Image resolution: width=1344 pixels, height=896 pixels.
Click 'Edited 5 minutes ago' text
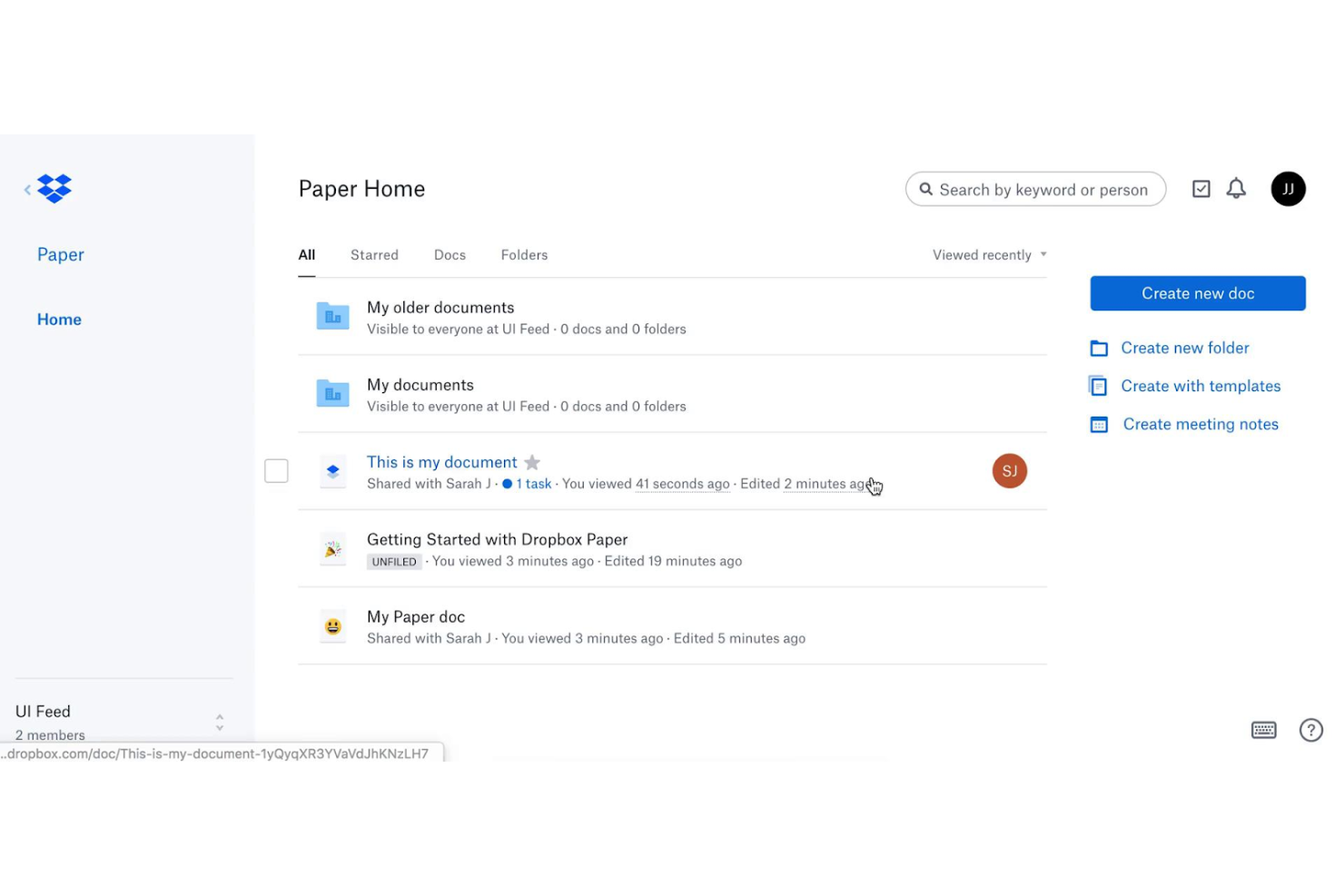pyautogui.click(x=739, y=638)
